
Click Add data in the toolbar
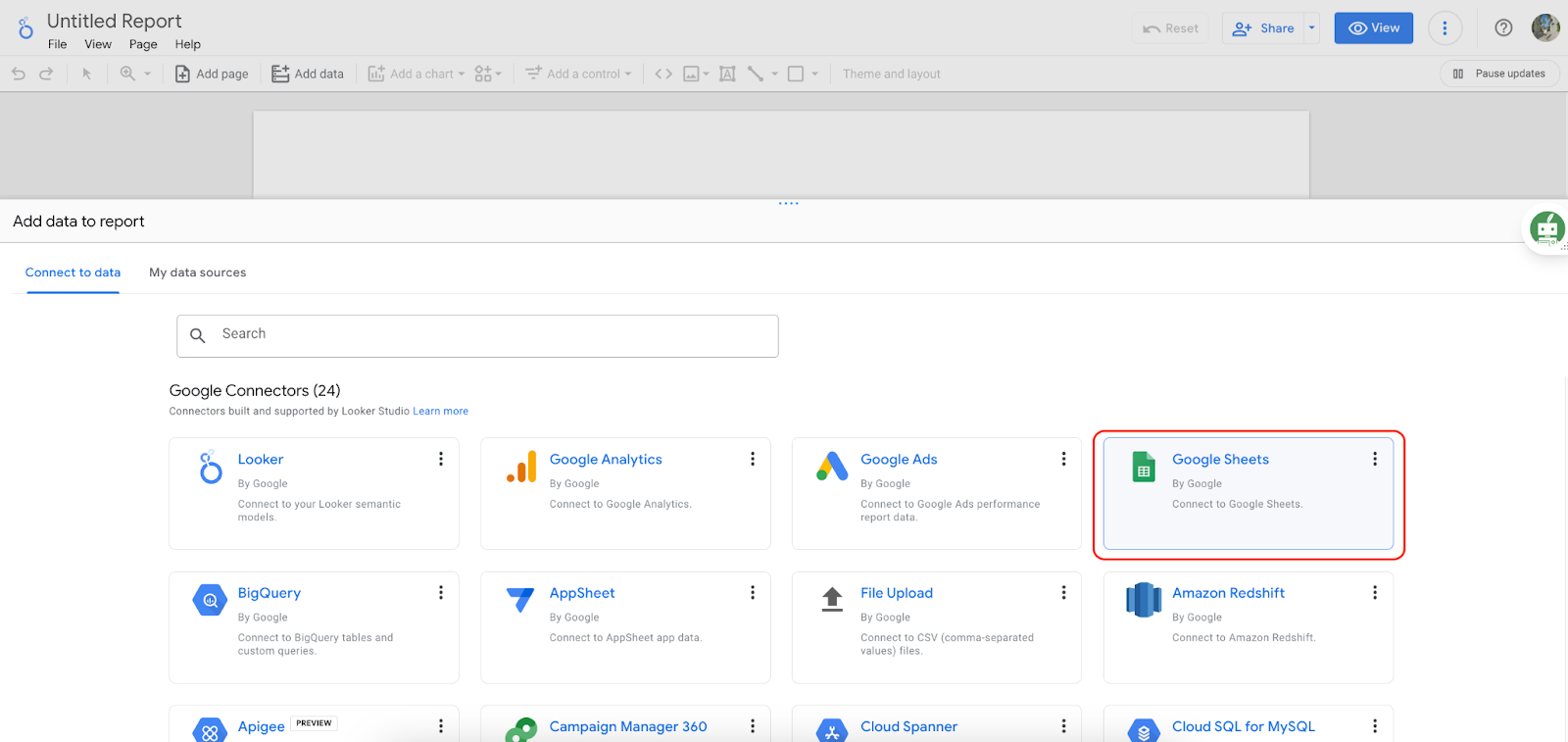click(308, 74)
